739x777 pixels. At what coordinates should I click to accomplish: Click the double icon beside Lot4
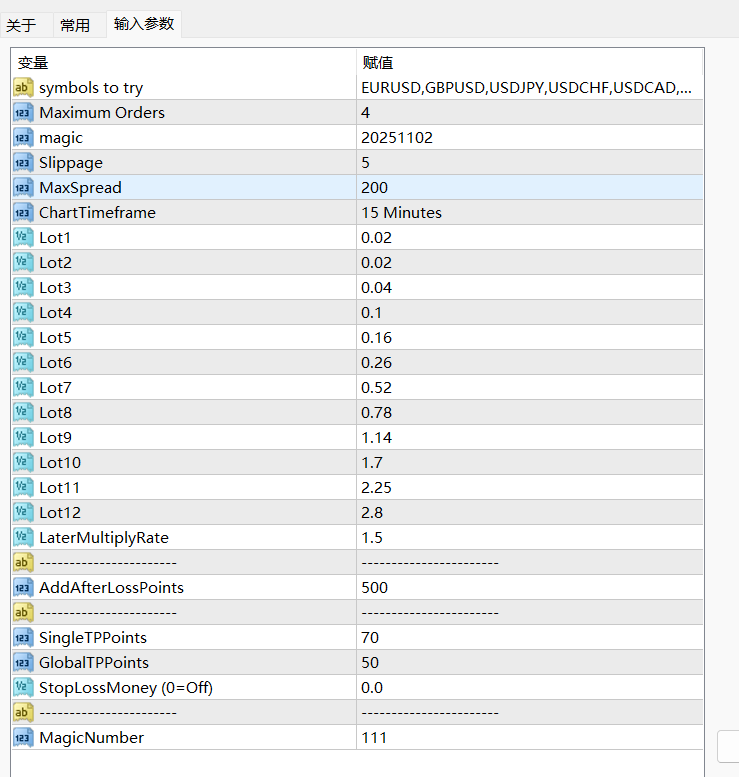pyautogui.click(x=23, y=312)
